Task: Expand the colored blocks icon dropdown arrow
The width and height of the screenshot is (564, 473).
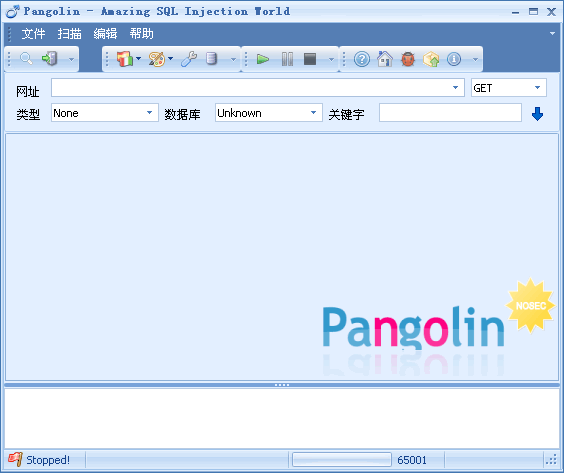Action: 138,58
